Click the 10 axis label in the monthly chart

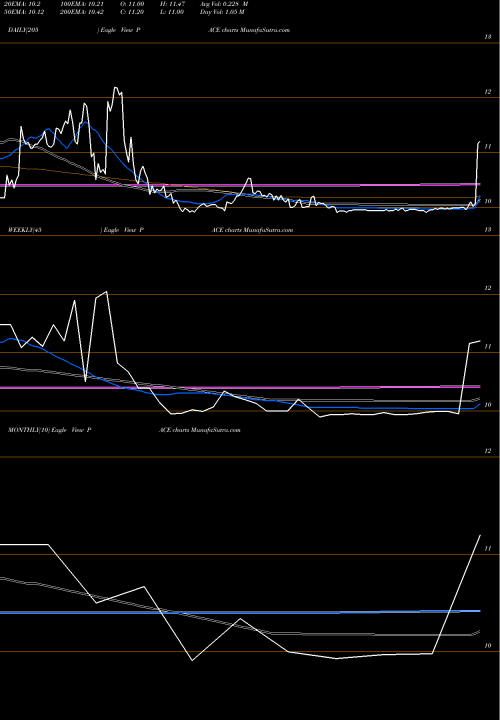pos(488,646)
